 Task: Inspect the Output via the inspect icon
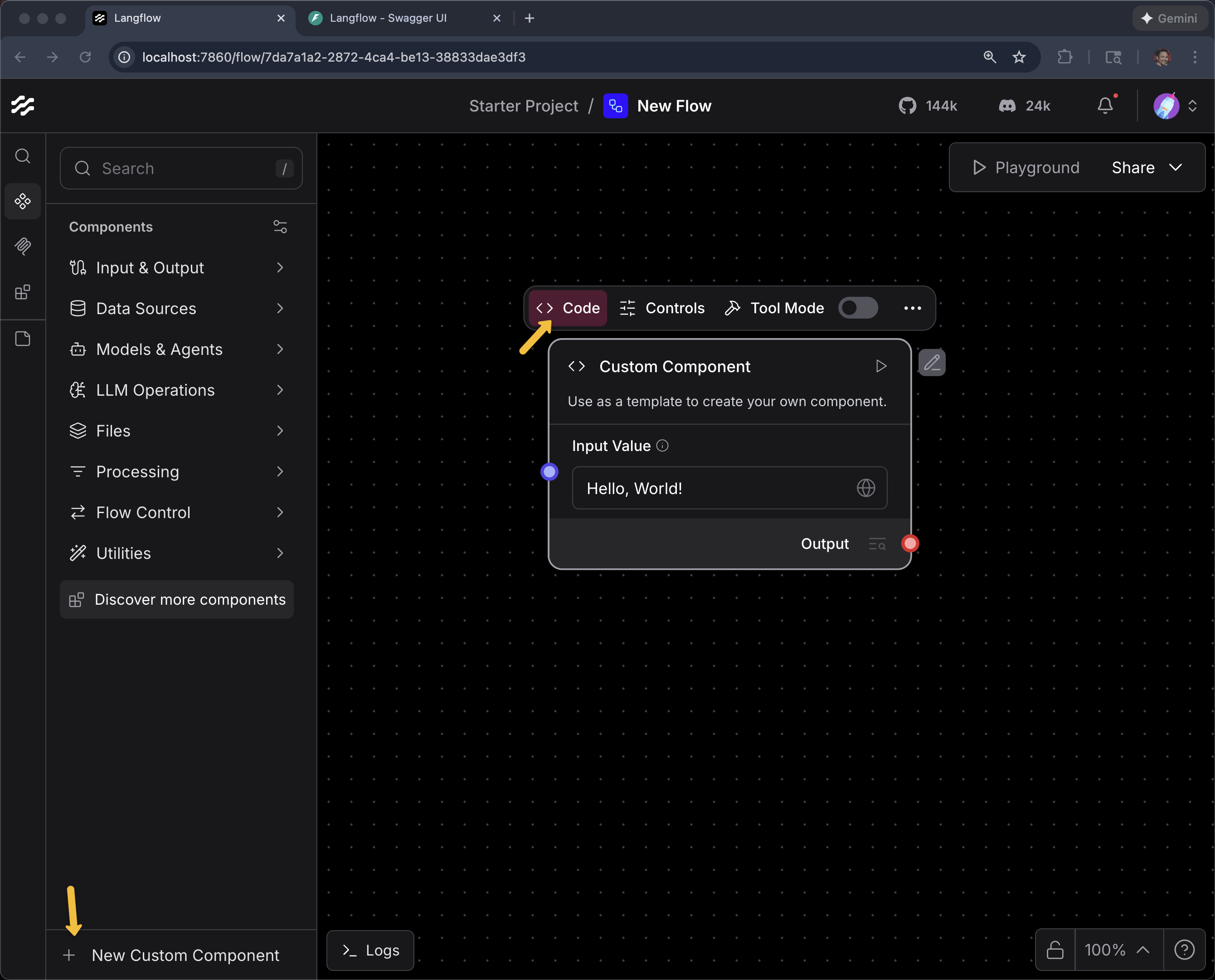(876, 543)
